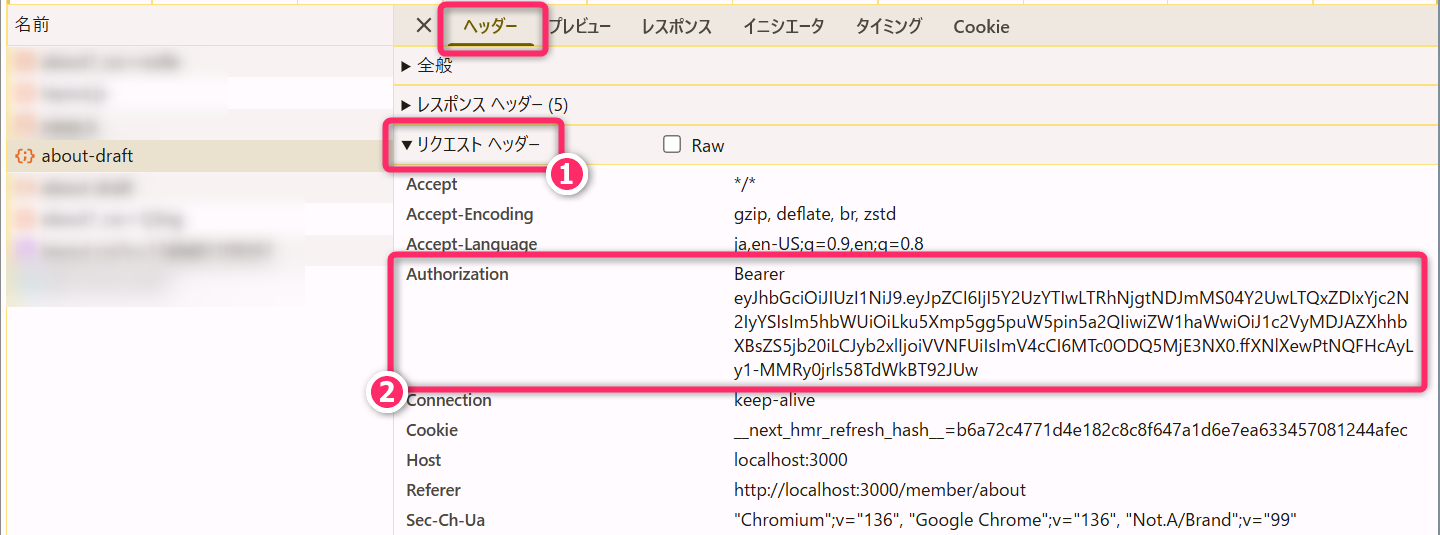Open the レスポンス tab
The width and height of the screenshot is (1440, 535).
coord(677,27)
